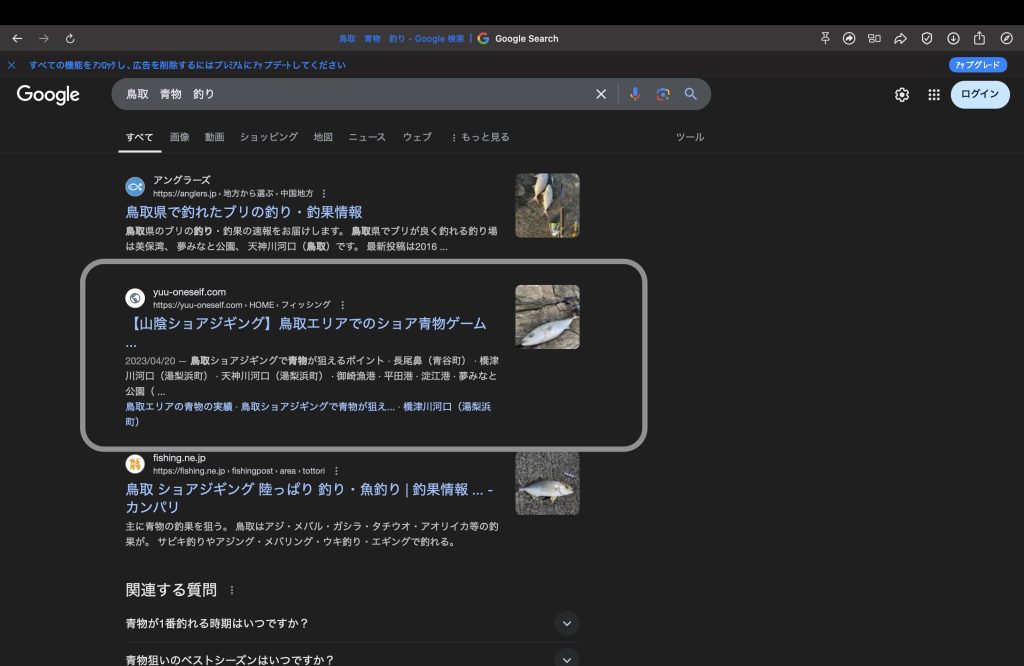Select the すべて search tab

[139, 137]
